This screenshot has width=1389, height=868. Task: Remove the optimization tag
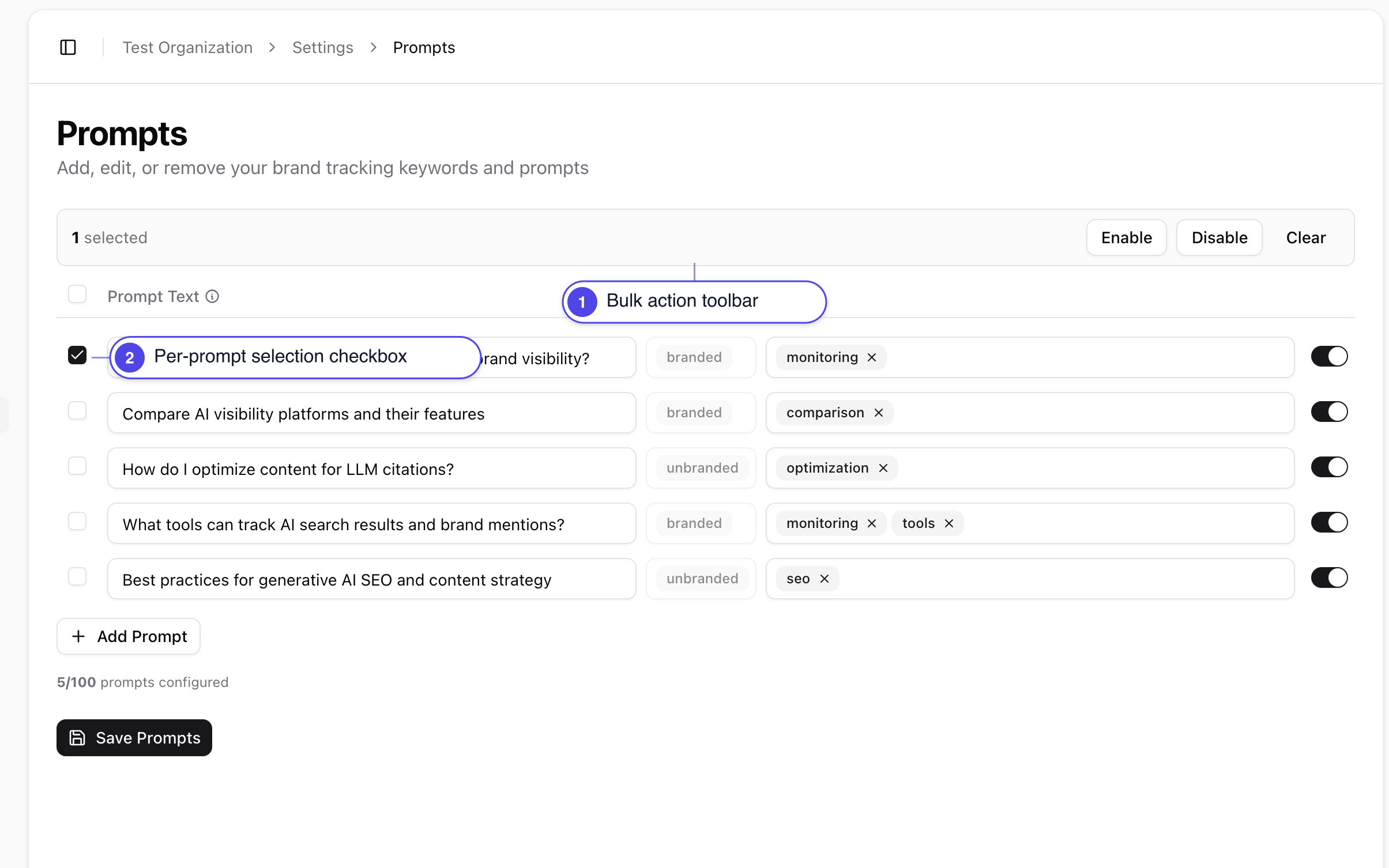click(883, 468)
